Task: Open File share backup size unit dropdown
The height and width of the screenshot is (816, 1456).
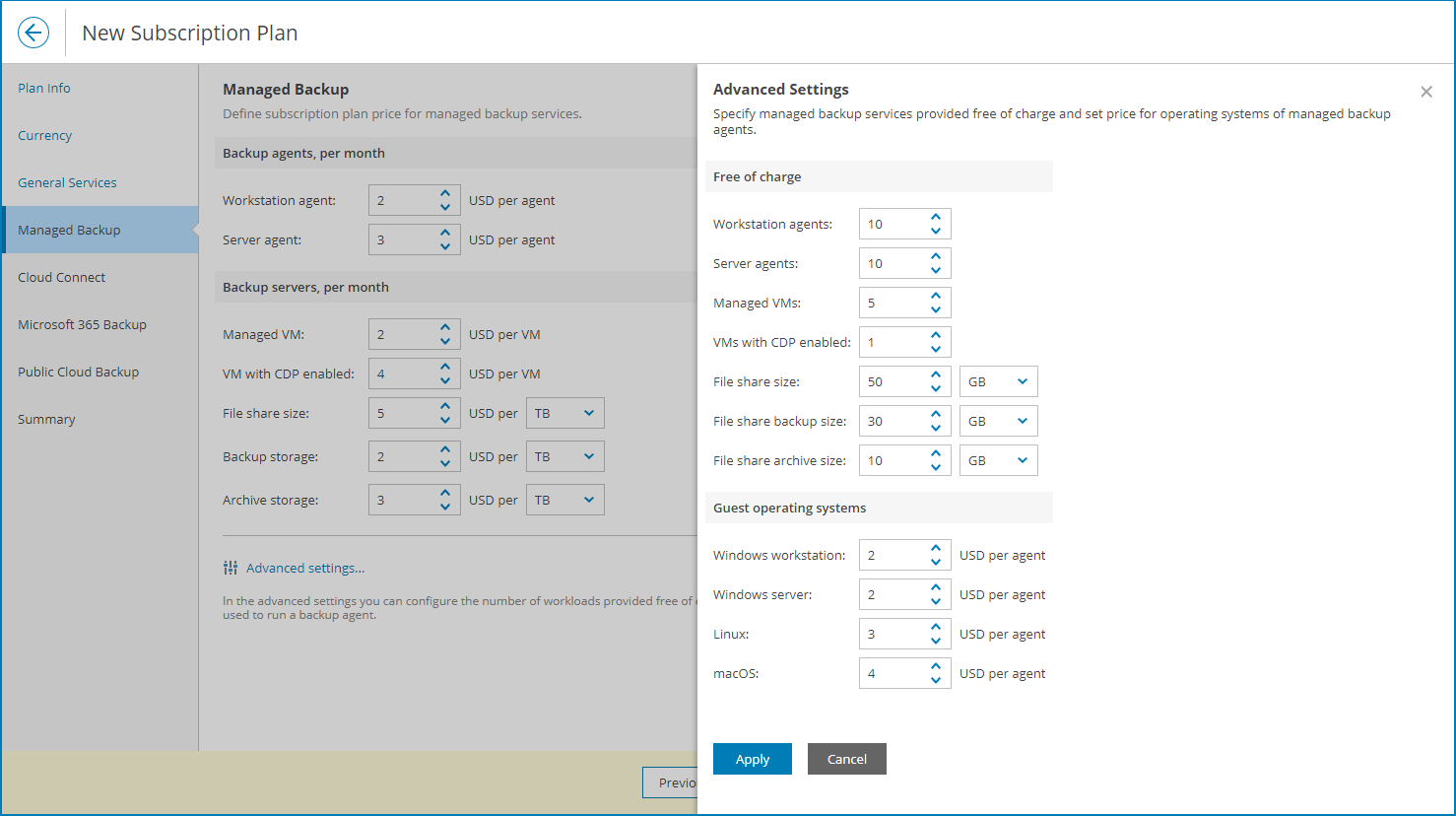Action: (x=998, y=421)
